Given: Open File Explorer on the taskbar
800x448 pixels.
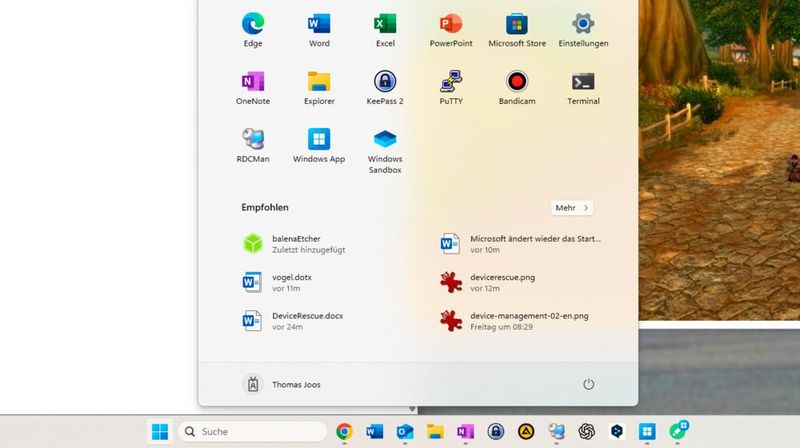Looking at the screenshot, I should tap(435, 432).
